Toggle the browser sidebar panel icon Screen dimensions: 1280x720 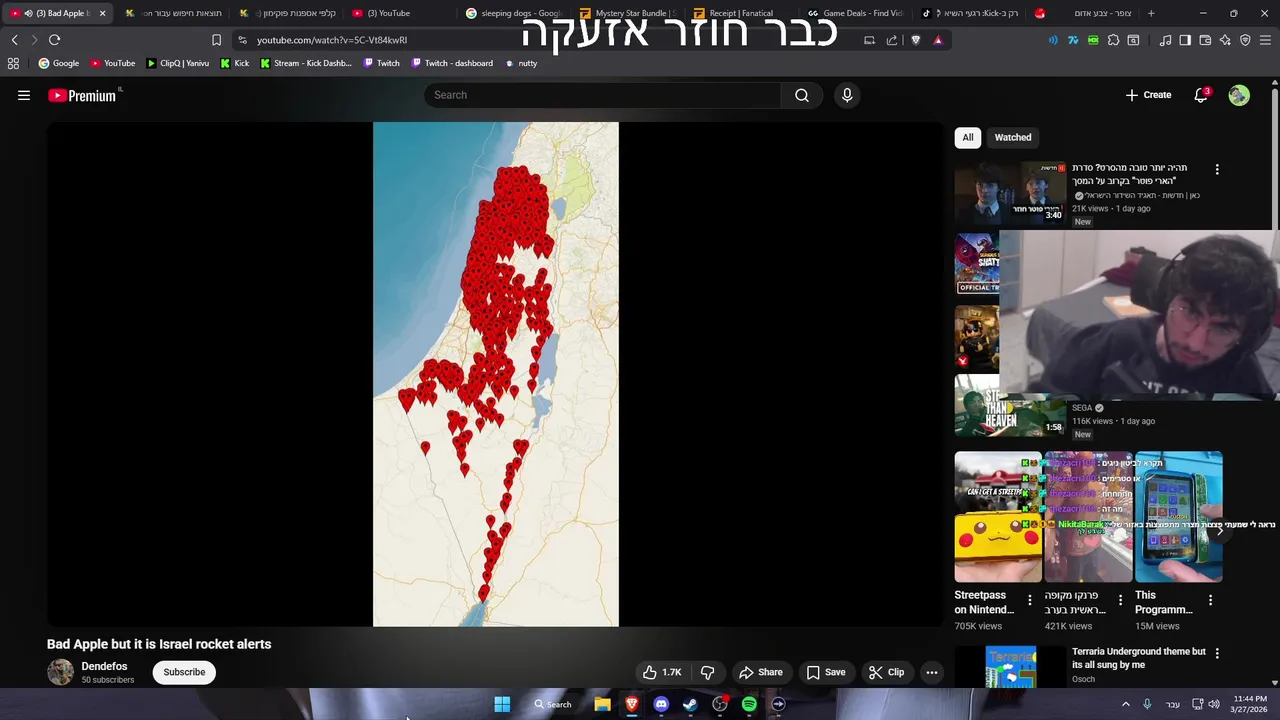tap(1185, 40)
